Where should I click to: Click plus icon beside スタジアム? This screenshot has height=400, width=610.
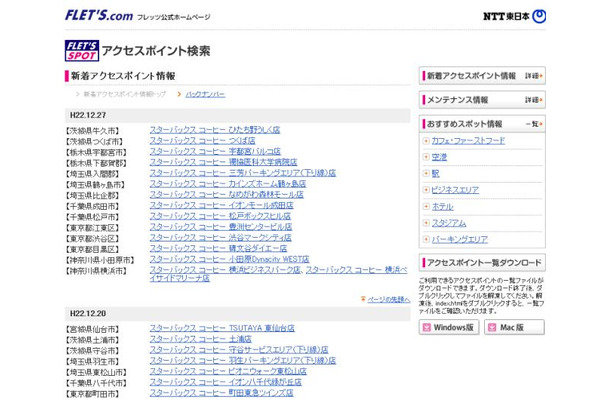coord(426,223)
